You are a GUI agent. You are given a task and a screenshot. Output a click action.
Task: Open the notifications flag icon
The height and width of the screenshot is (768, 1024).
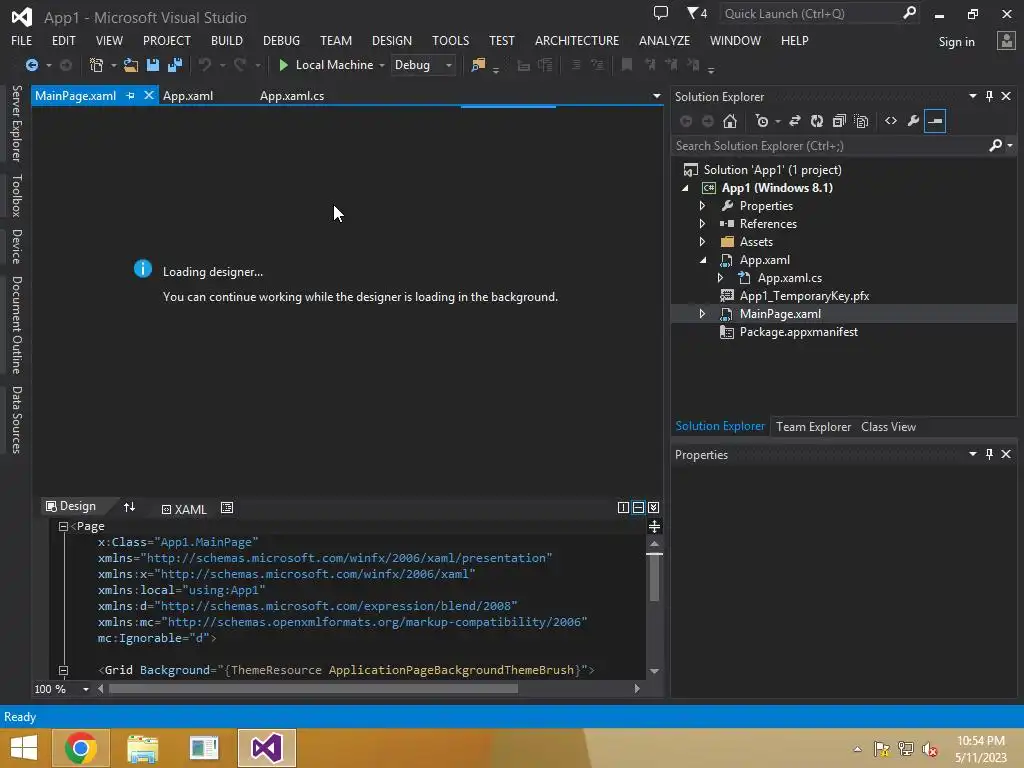(x=697, y=13)
